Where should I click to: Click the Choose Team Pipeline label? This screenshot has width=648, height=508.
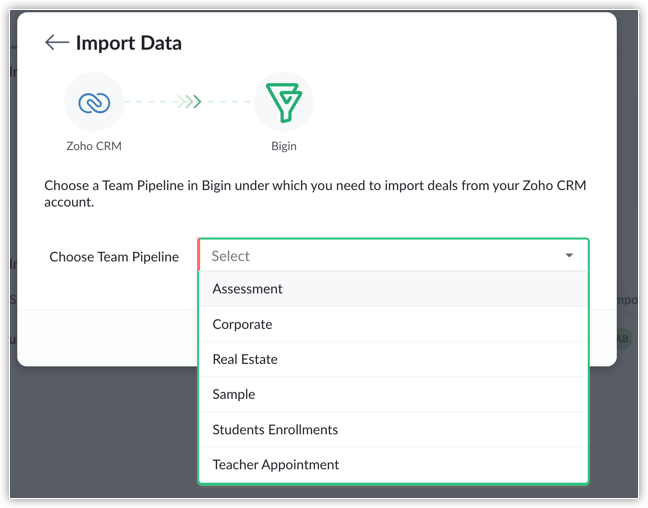(x=114, y=257)
